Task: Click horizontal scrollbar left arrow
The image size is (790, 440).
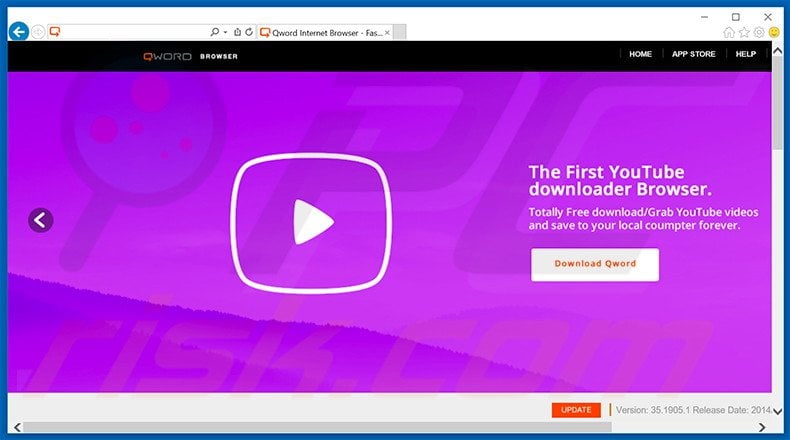Action: [17, 427]
